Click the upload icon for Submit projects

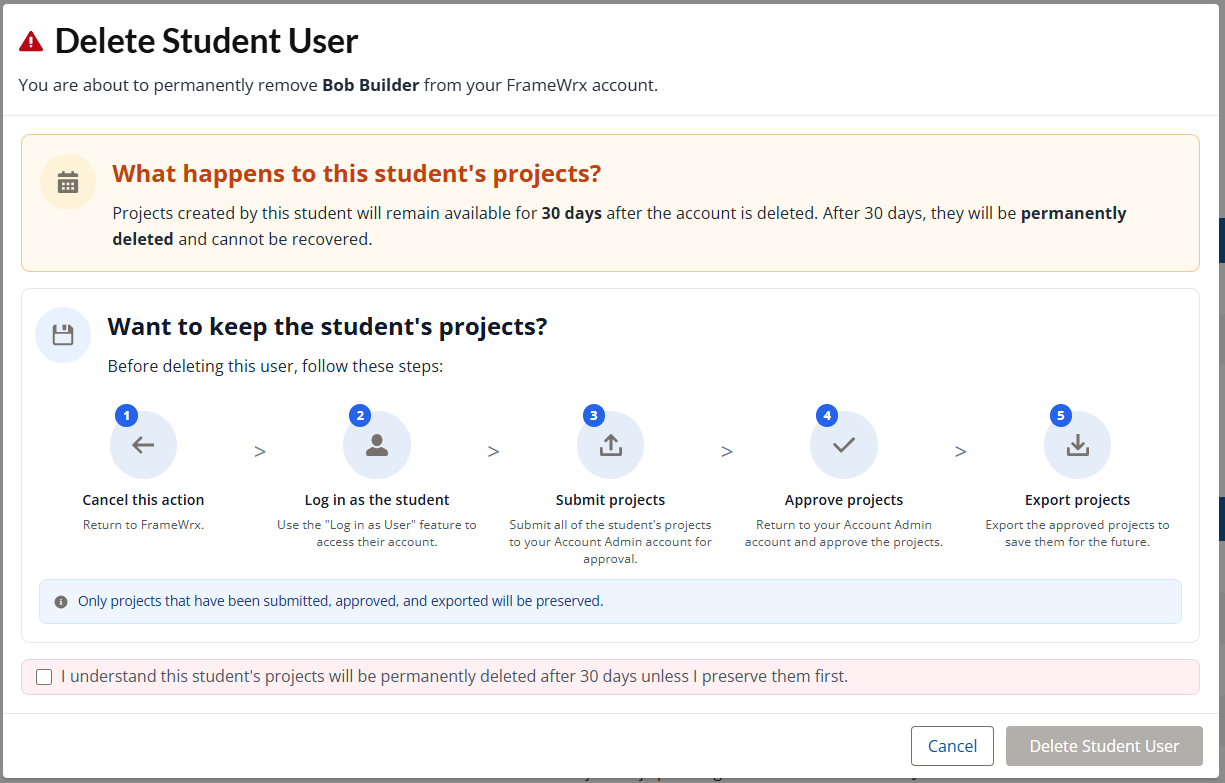610,445
